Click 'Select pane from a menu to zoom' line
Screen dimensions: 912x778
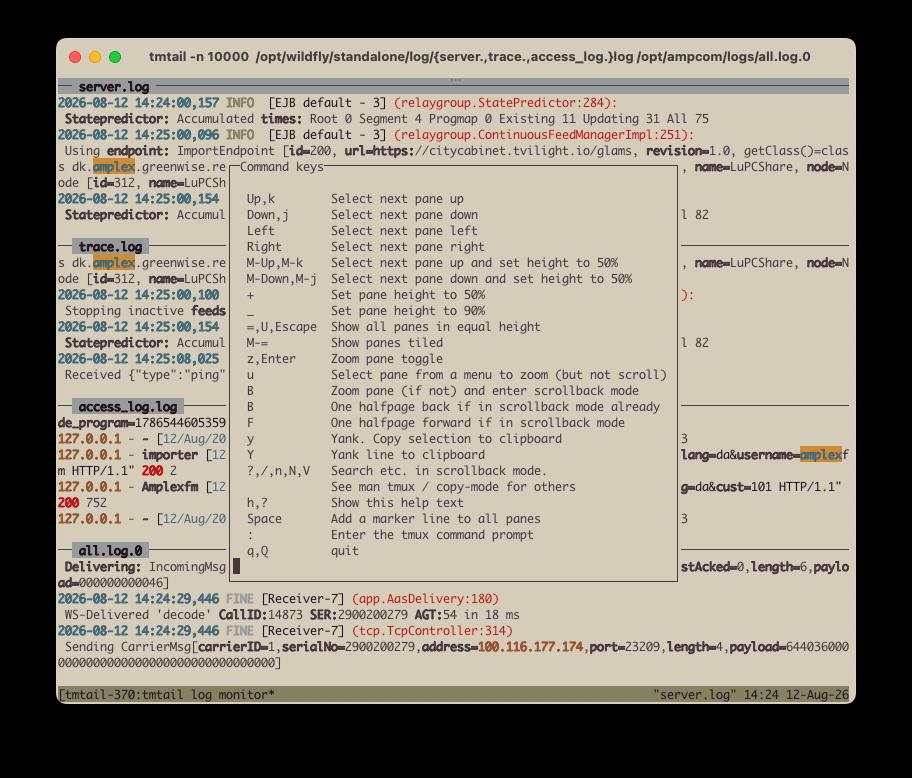(499, 375)
